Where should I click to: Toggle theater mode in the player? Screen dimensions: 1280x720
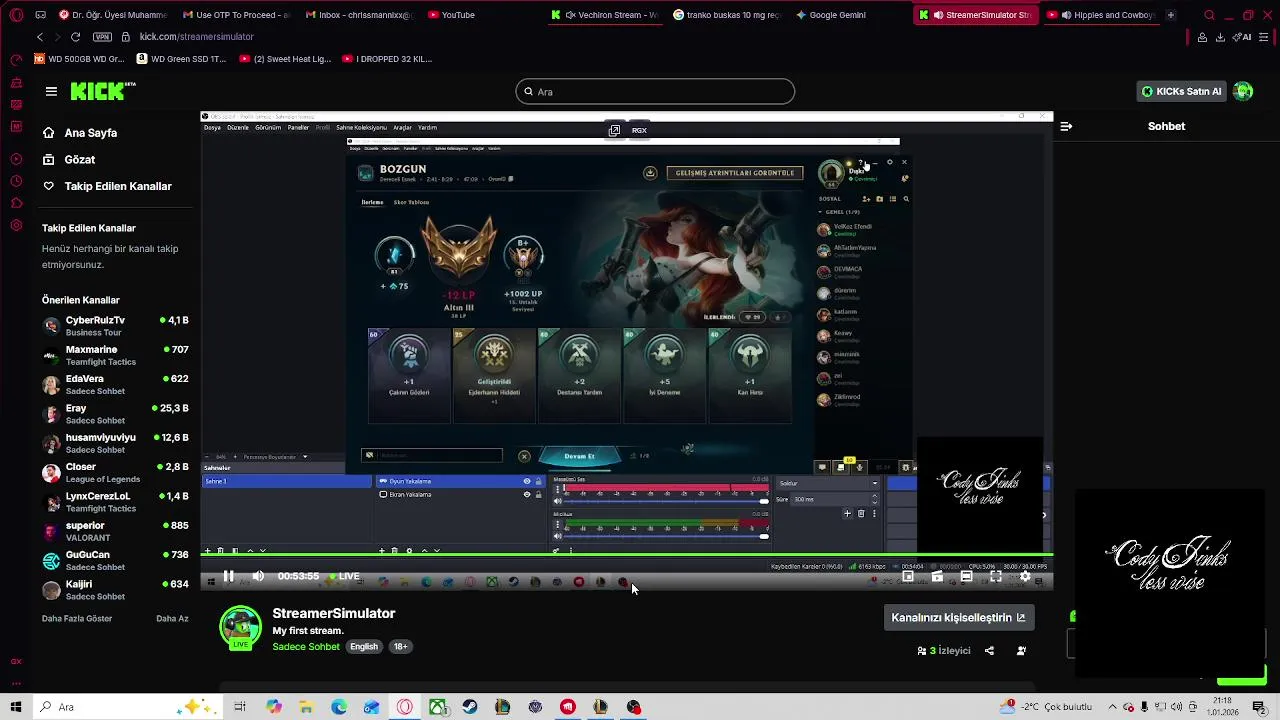[x=966, y=577]
